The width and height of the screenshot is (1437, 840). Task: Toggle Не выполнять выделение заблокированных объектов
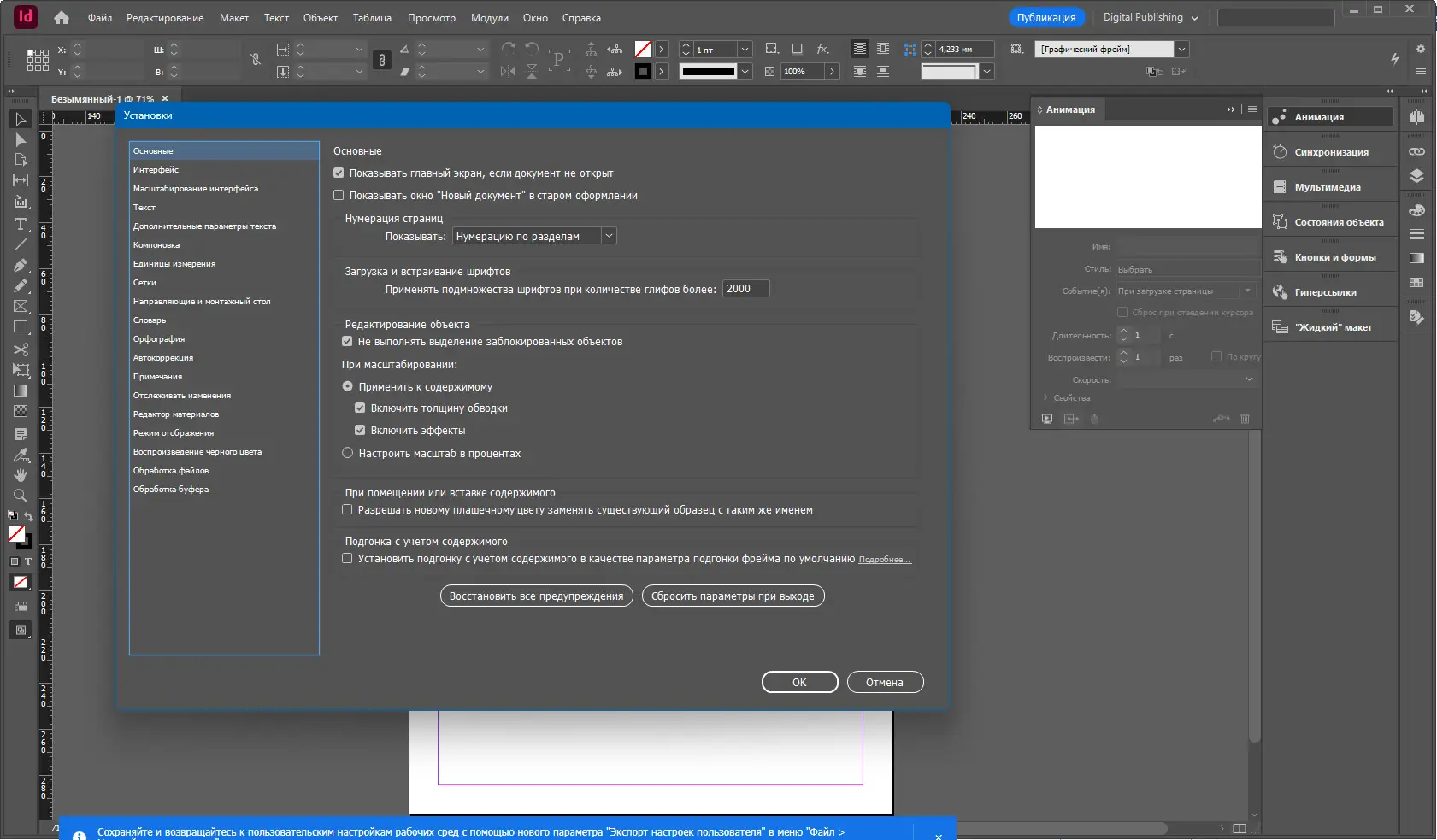[347, 341]
